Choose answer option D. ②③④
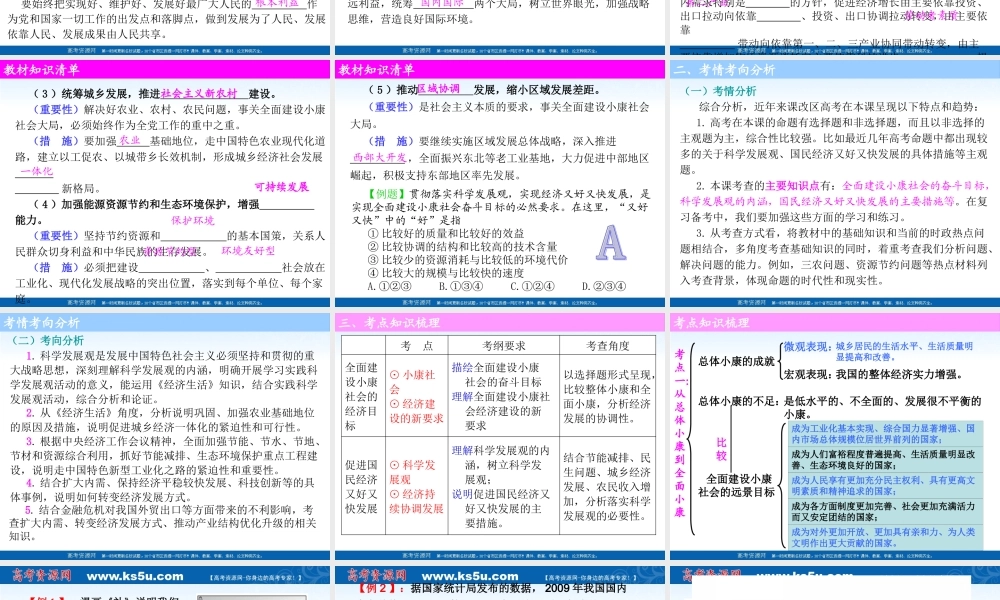 (603, 286)
